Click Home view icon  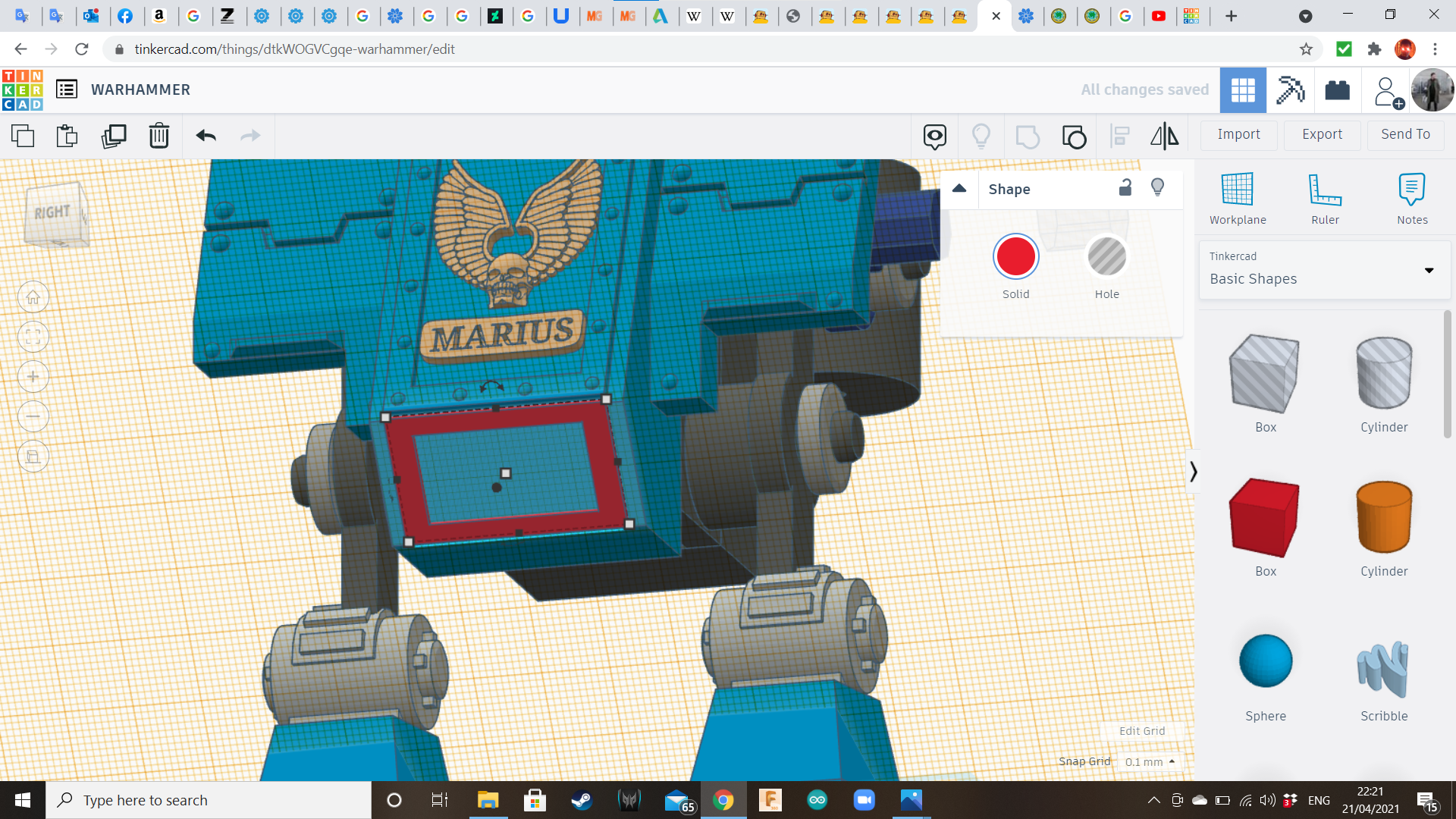pos(33,297)
